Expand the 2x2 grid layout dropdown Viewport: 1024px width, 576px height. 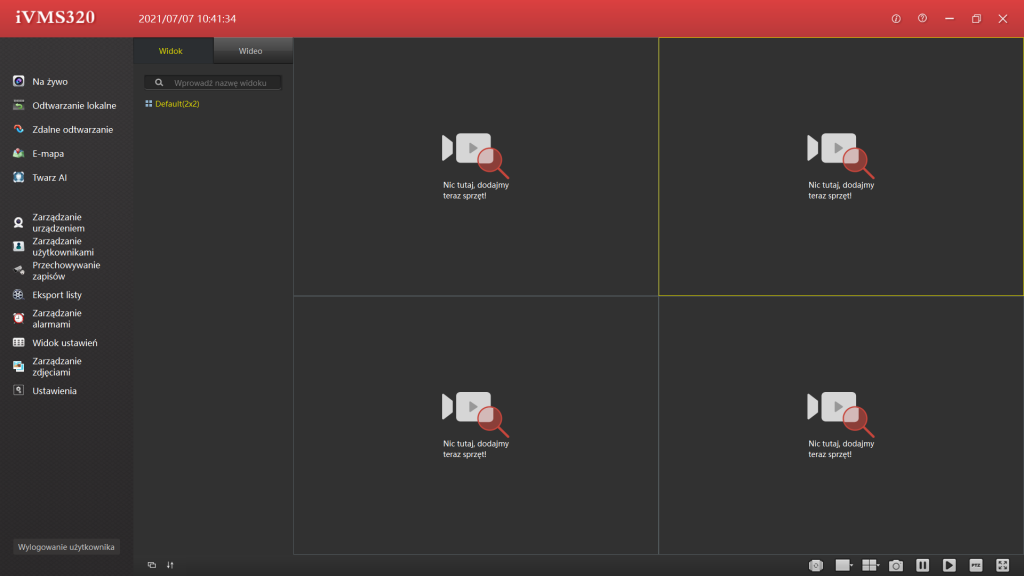(x=871, y=565)
